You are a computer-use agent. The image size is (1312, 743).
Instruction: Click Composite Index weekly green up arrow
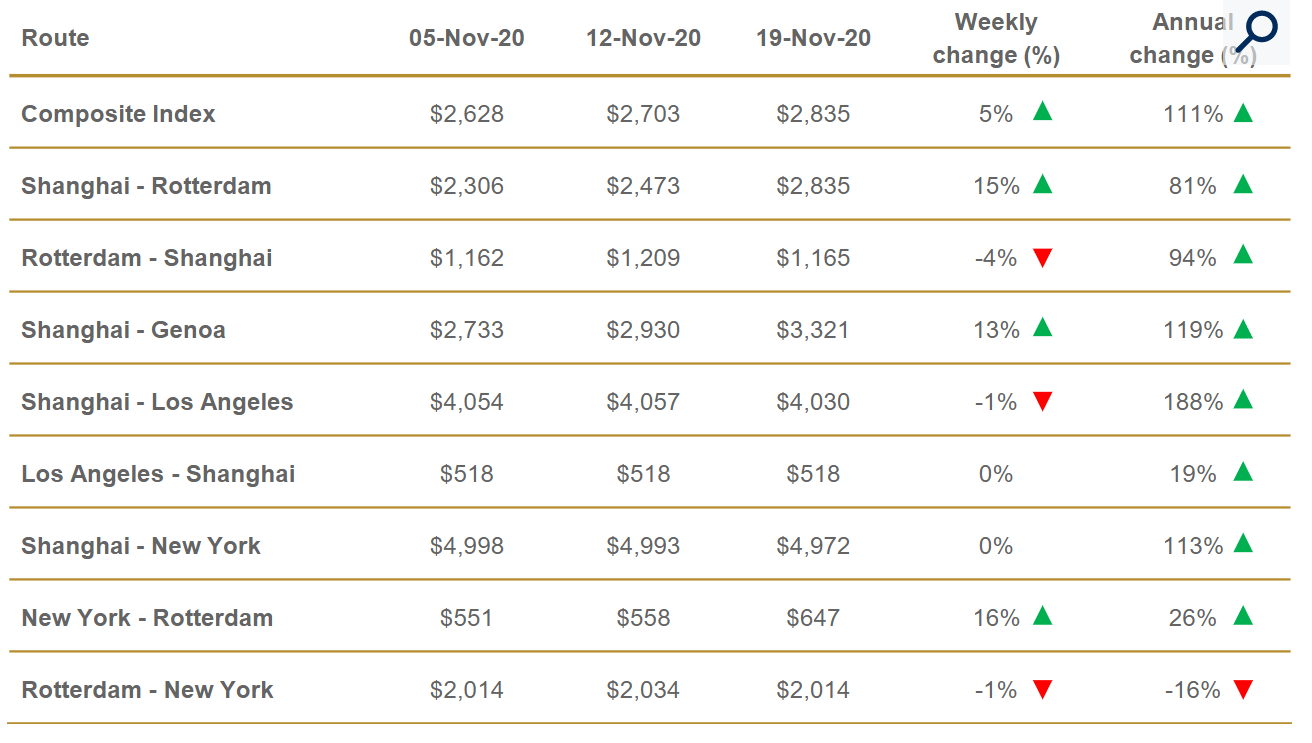point(1043,111)
